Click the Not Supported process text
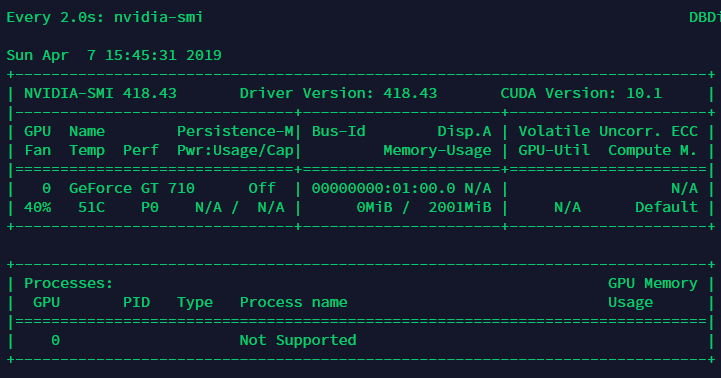This screenshot has width=721, height=378. pos(298,340)
